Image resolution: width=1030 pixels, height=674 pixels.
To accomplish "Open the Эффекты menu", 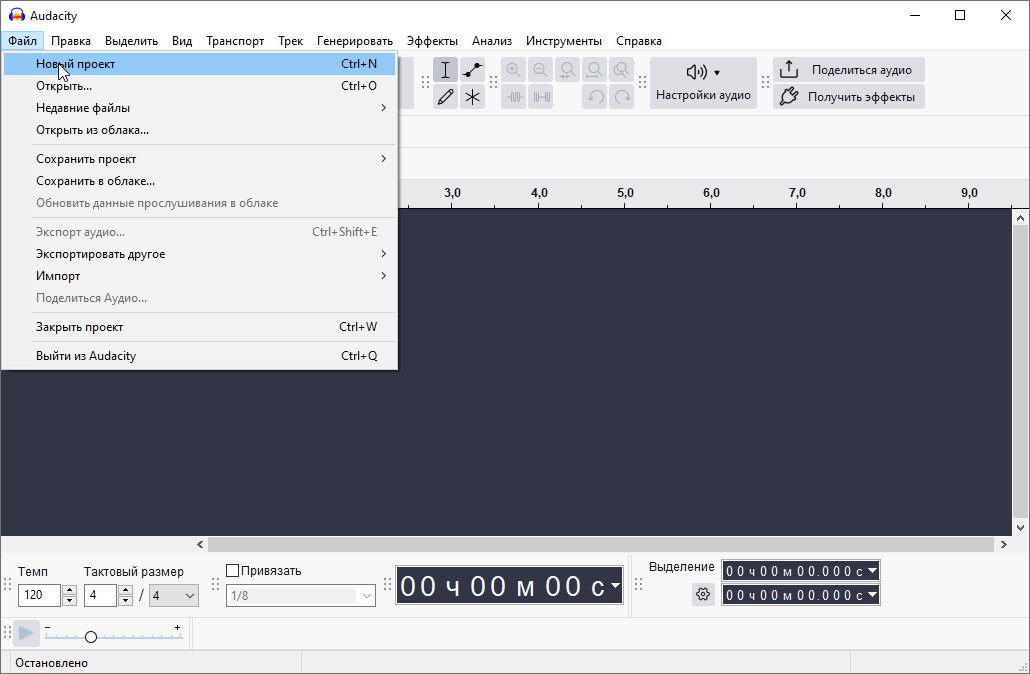I will (x=432, y=41).
